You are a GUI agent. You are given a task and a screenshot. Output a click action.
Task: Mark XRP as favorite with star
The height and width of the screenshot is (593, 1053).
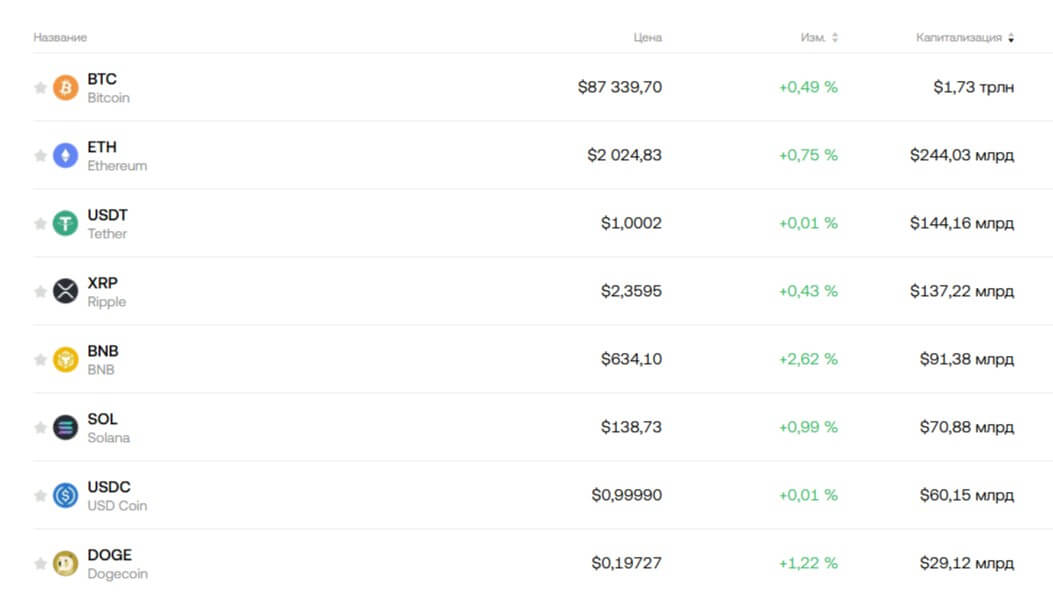coord(40,292)
